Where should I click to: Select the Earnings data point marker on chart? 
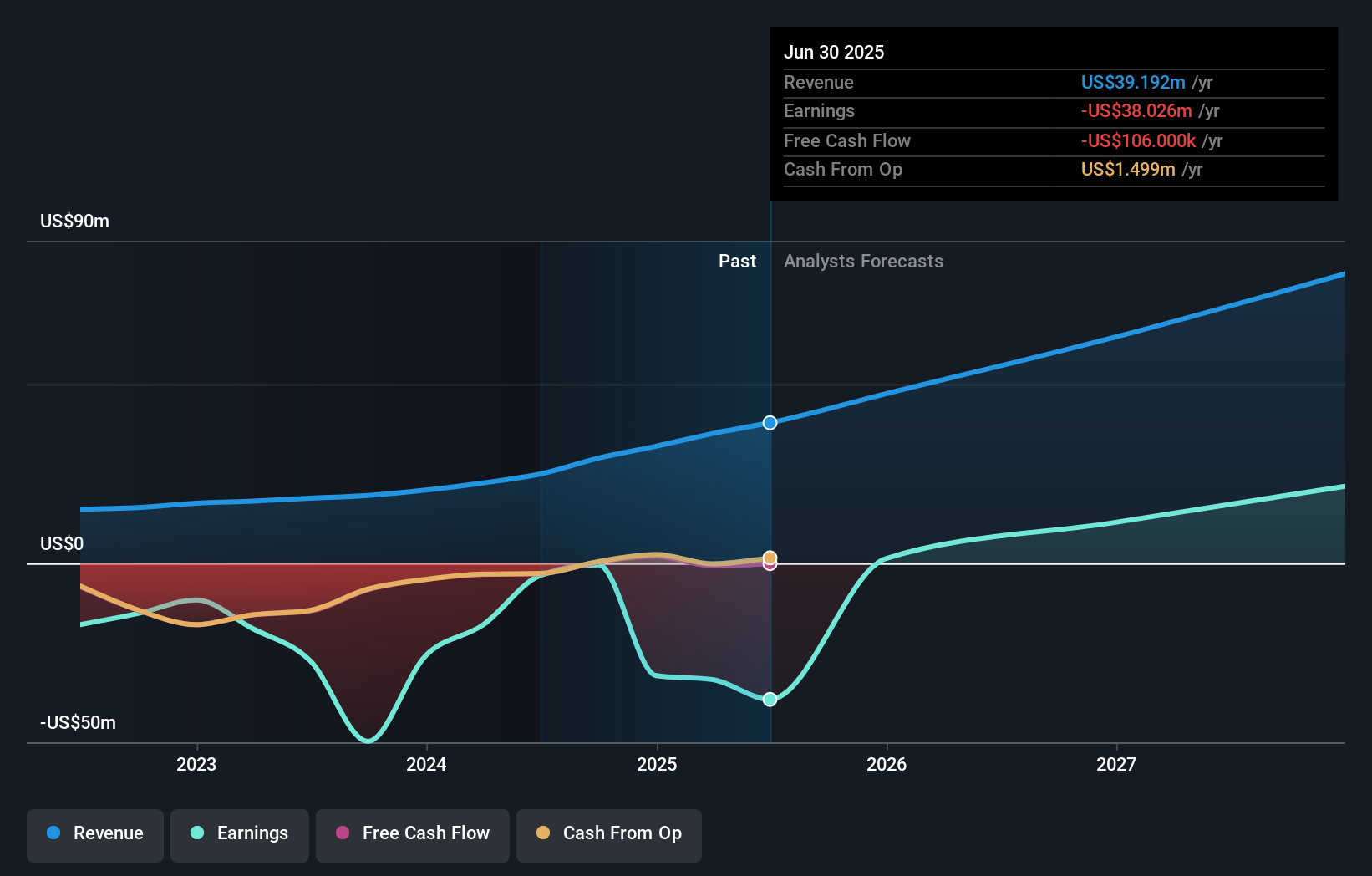(x=770, y=699)
